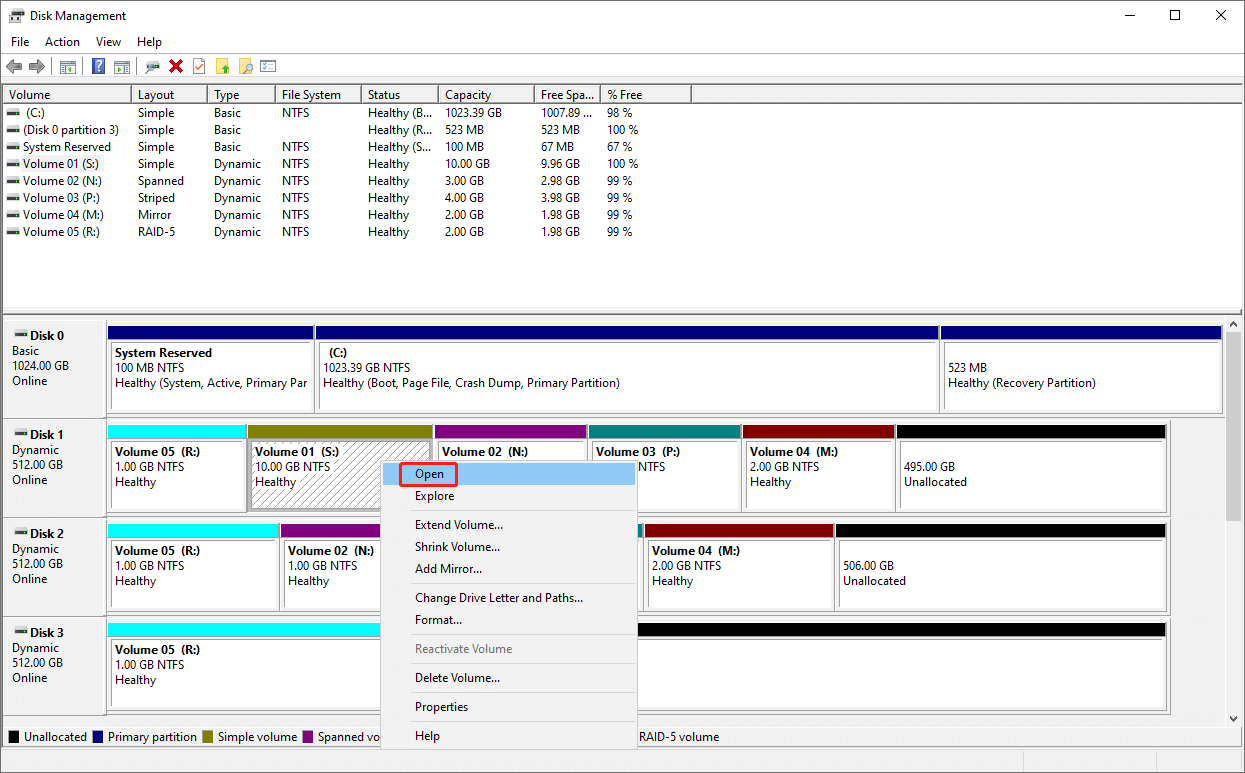Select Help at bottom of context menu
This screenshot has height=773, width=1245.
coord(509,736)
